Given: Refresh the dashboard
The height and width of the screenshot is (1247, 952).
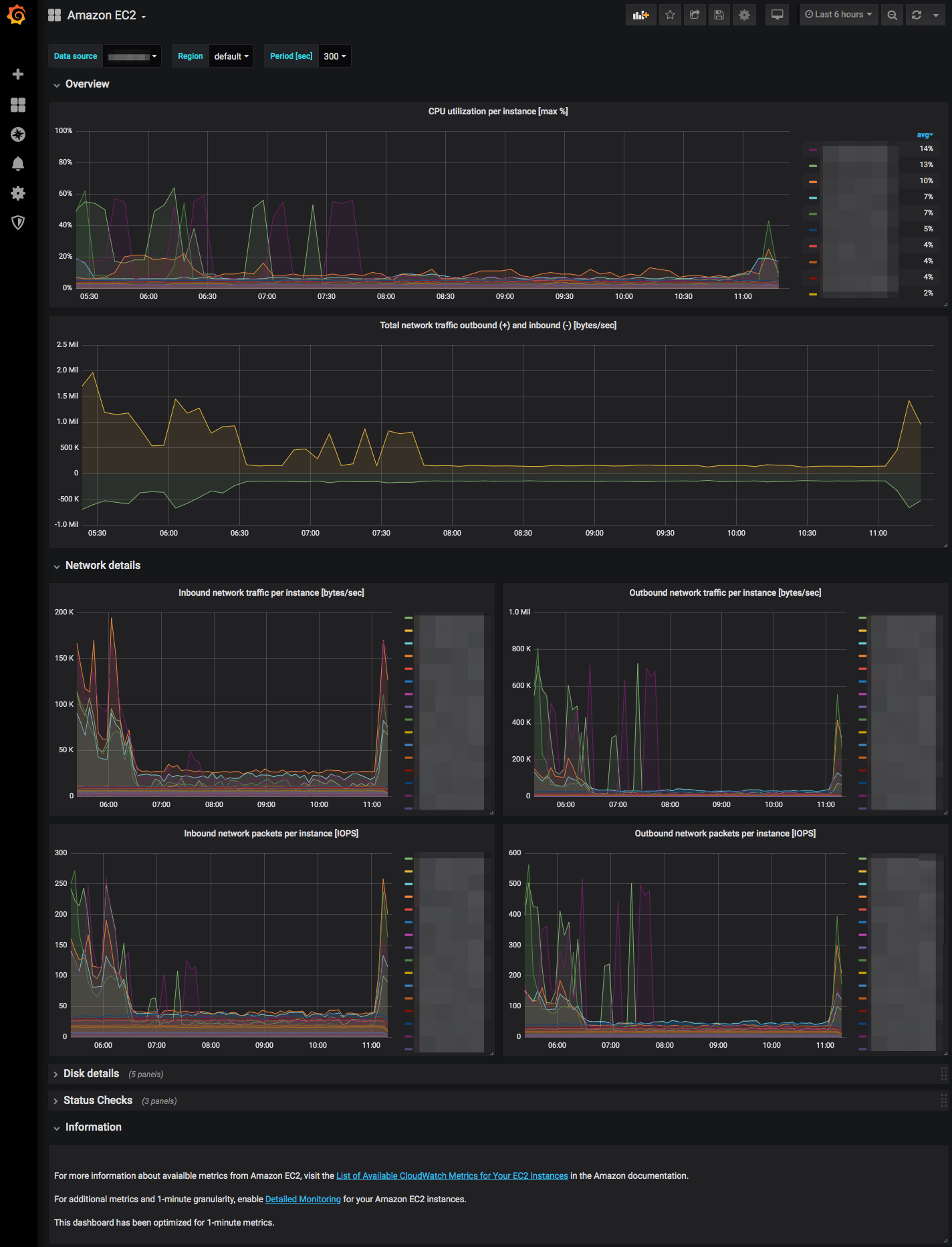Looking at the screenshot, I should click(x=917, y=15).
